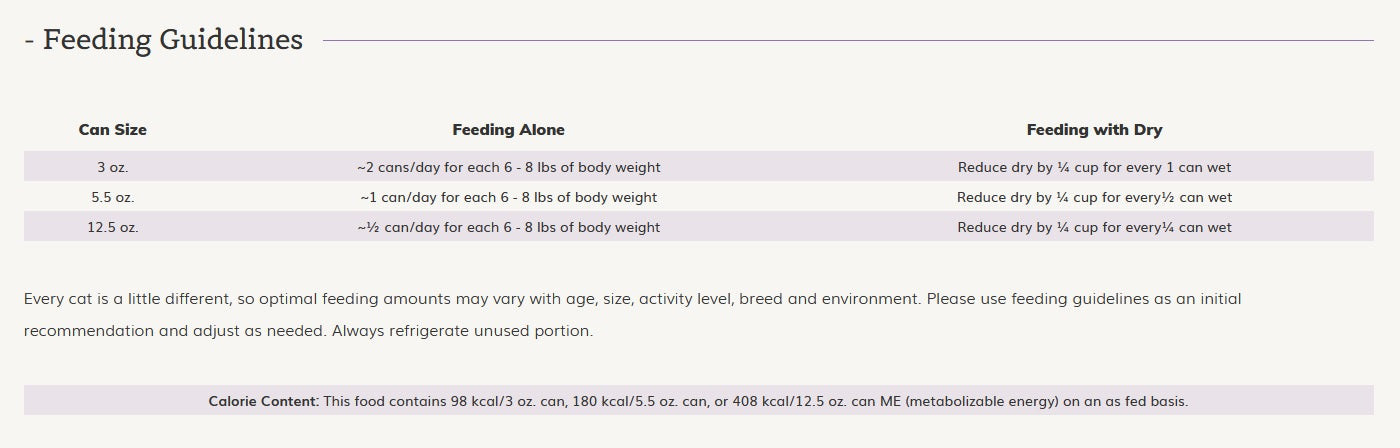Click 'Reduce dry by ¼ cup for every 1 can wet'
1400x448 pixels.
coord(1094,167)
